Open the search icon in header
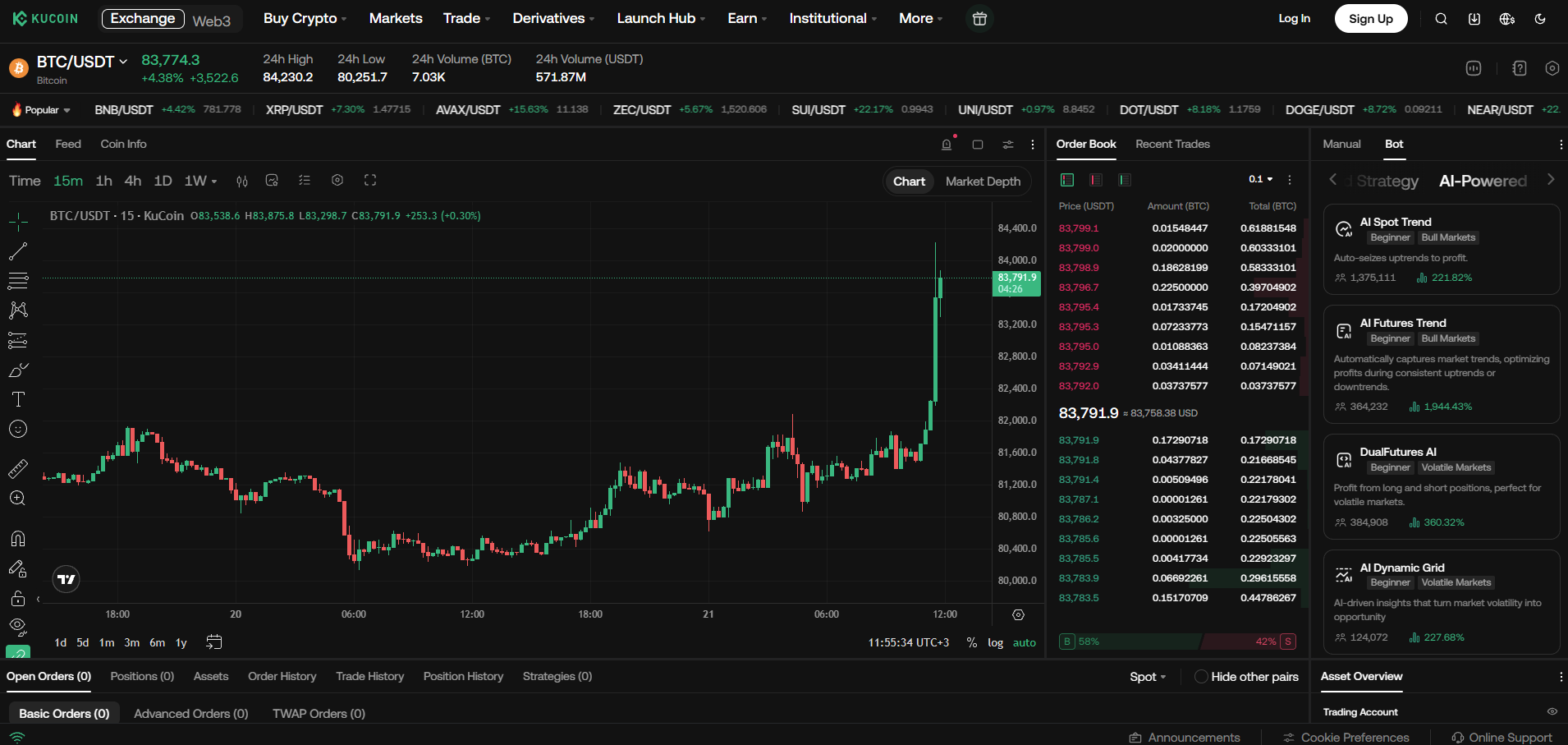 (x=1441, y=19)
